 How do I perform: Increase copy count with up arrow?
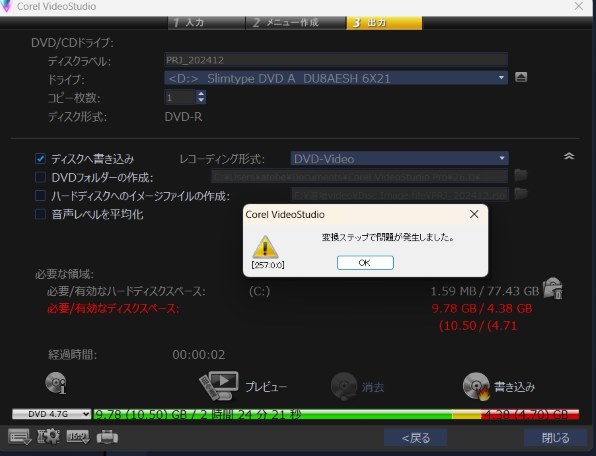(x=201, y=93)
